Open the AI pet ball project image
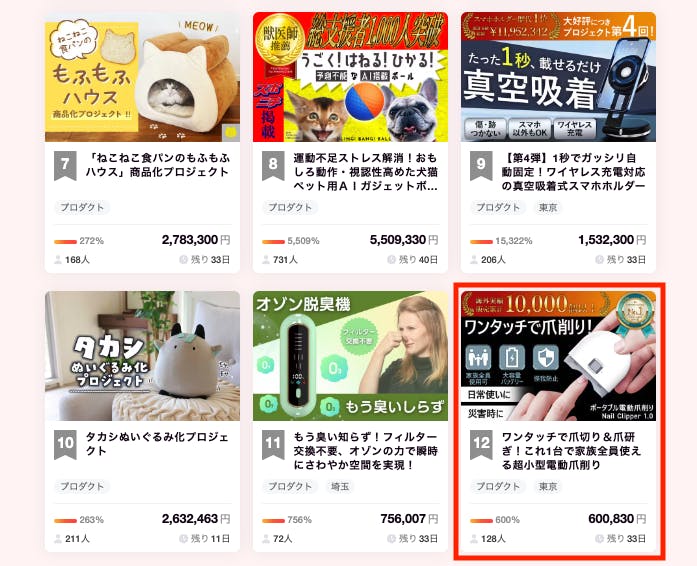Image resolution: width=697 pixels, height=566 pixels. pos(350,77)
